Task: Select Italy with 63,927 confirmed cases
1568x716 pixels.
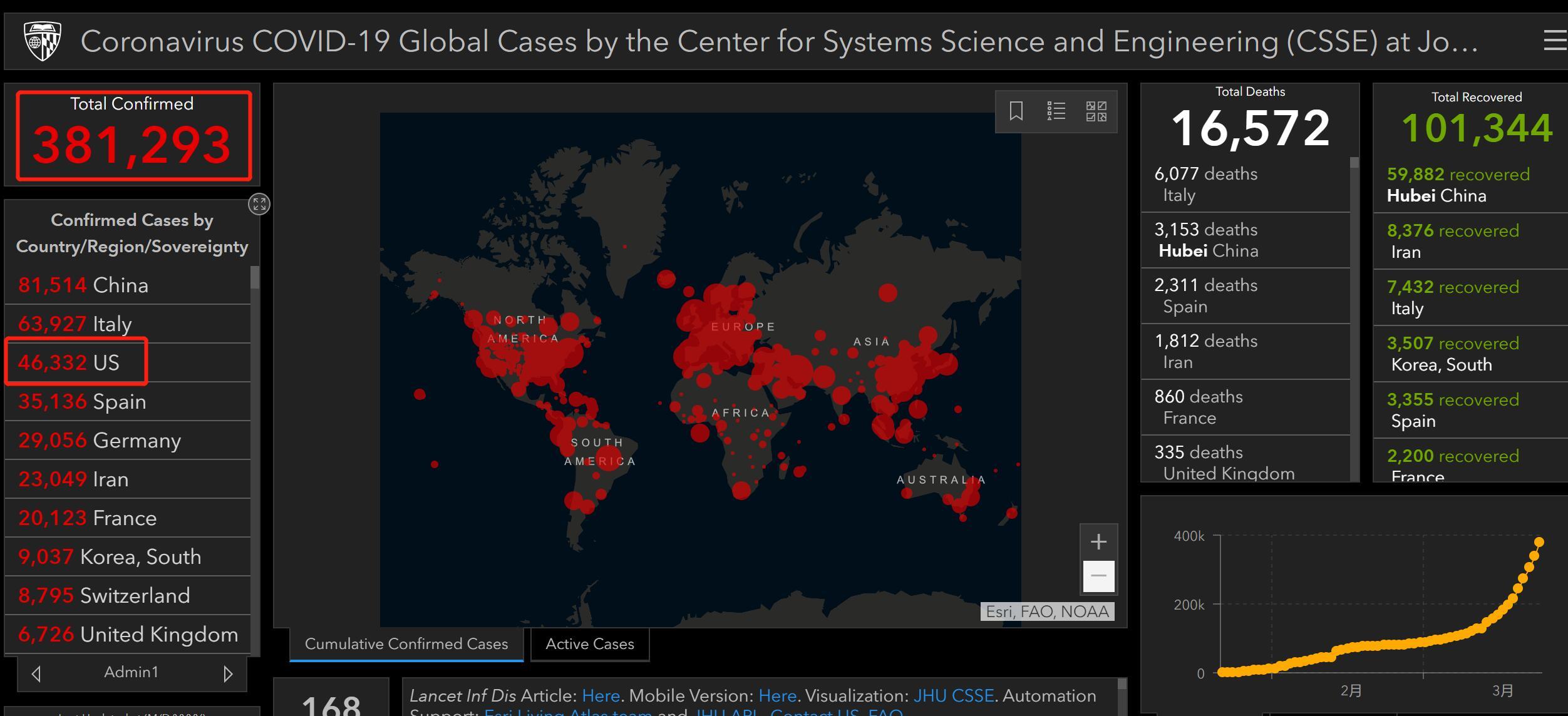Action: (x=128, y=324)
